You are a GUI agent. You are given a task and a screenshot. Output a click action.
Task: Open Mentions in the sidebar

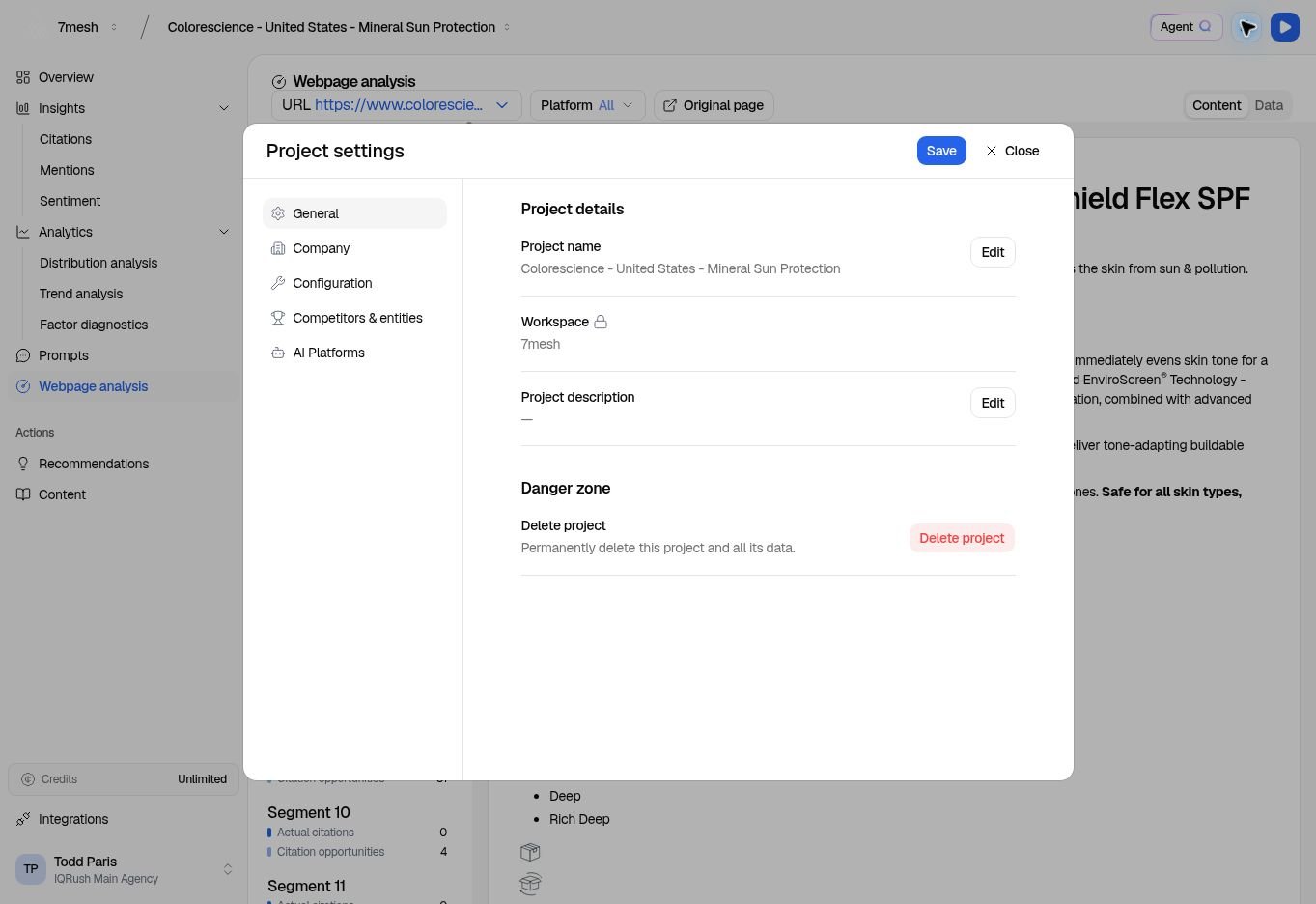pos(67,170)
